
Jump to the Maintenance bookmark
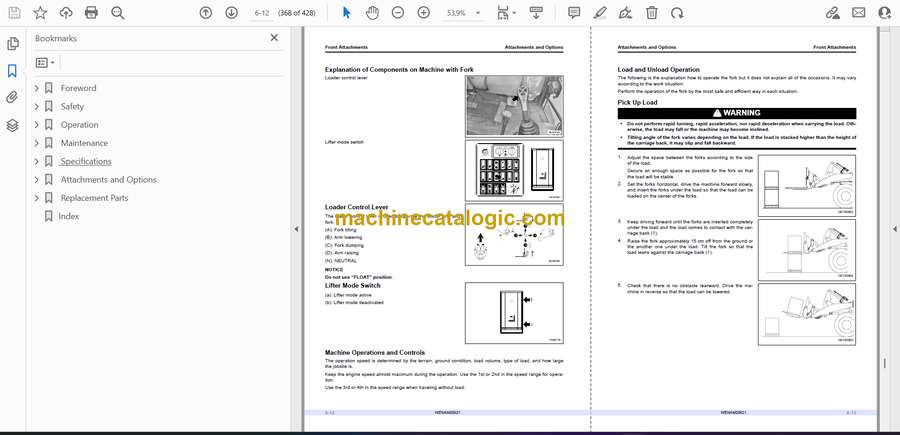(x=84, y=143)
